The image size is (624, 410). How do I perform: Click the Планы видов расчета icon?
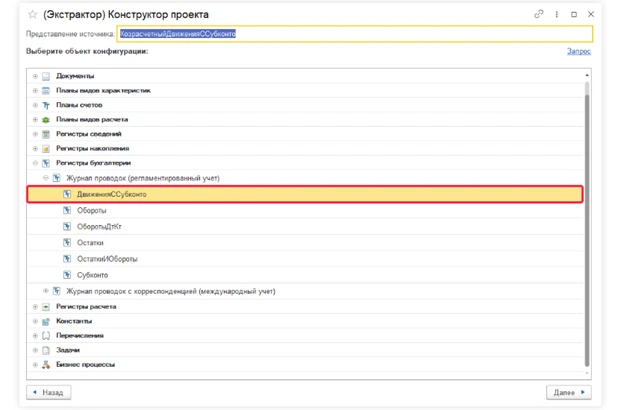coord(46,119)
